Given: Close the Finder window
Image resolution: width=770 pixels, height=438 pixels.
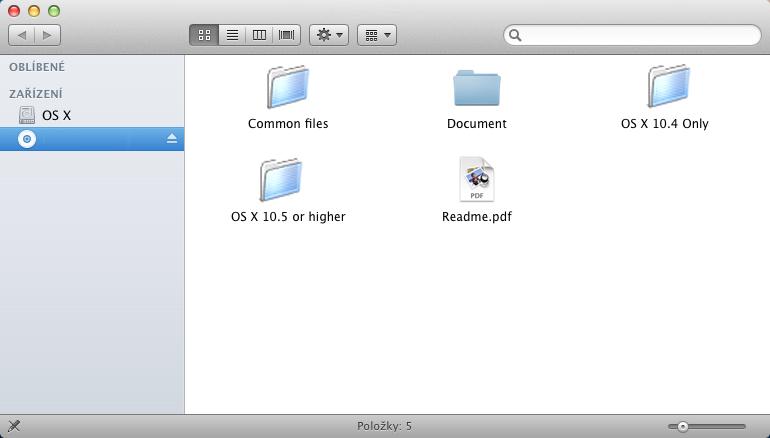Looking at the screenshot, I should [x=14, y=11].
